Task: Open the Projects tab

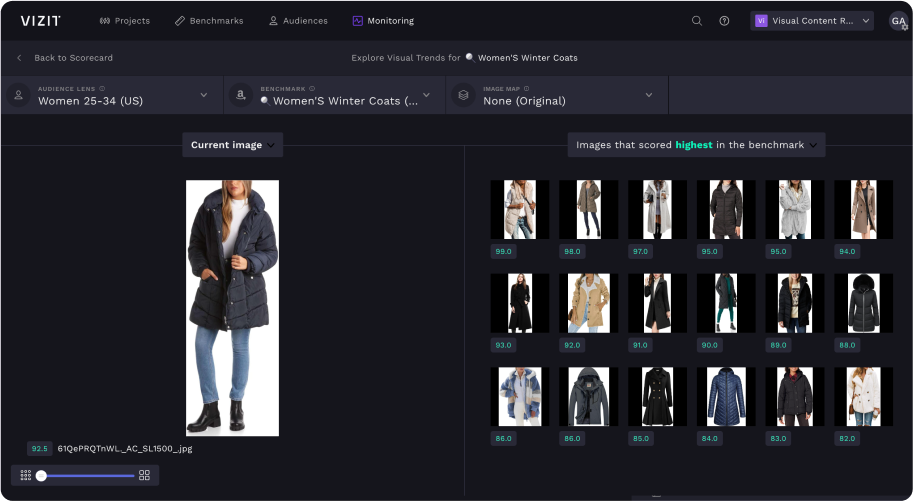Action: (125, 20)
